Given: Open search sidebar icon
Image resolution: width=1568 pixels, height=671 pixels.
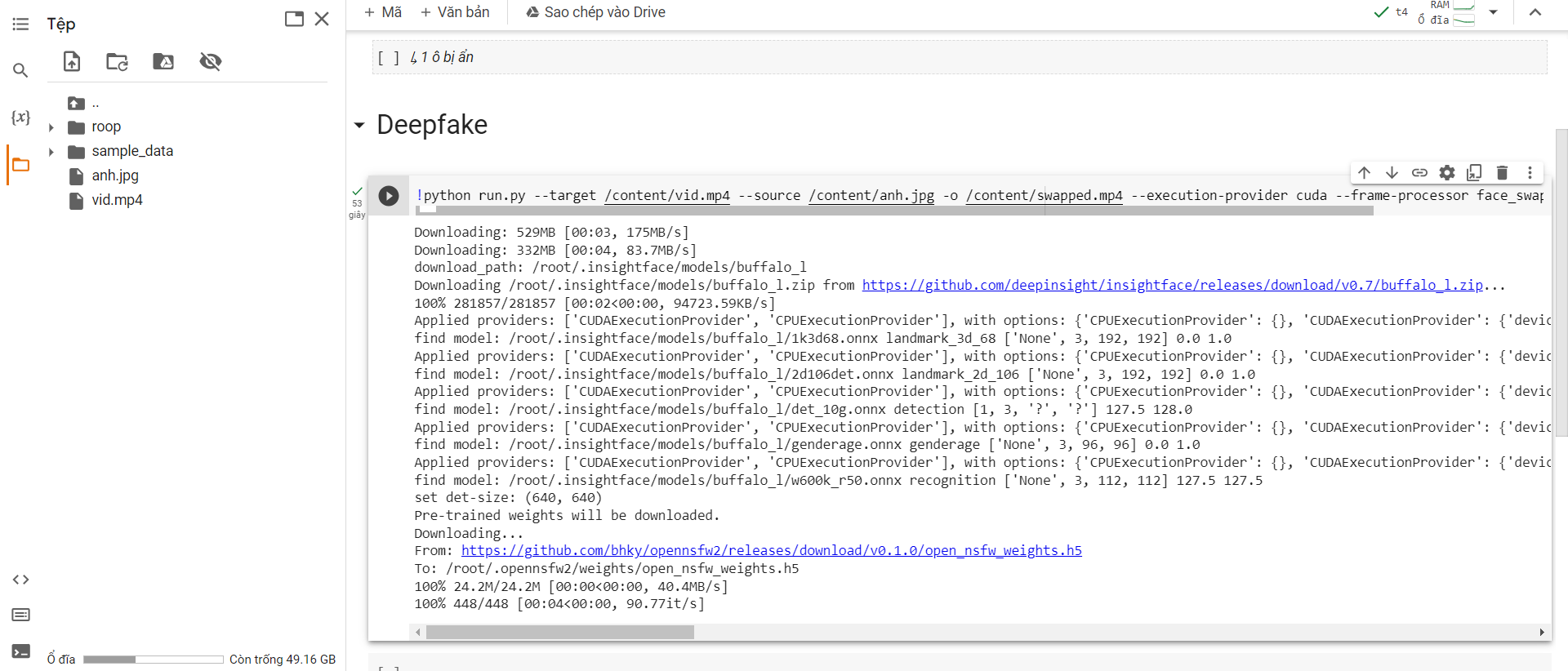Looking at the screenshot, I should pyautogui.click(x=20, y=70).
